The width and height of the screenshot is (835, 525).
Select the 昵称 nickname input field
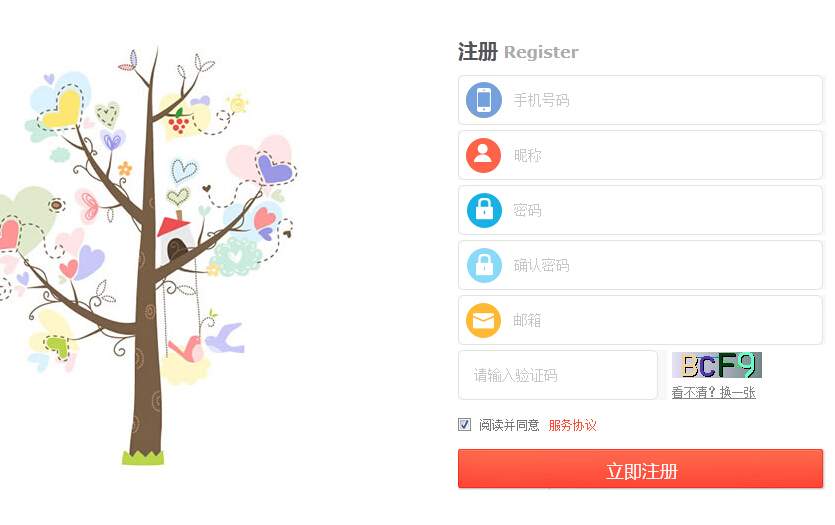pos(641,155)
